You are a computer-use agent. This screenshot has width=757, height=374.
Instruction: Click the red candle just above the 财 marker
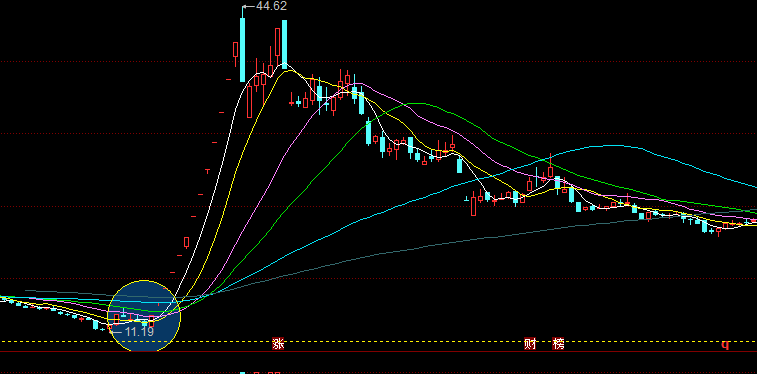530,185
